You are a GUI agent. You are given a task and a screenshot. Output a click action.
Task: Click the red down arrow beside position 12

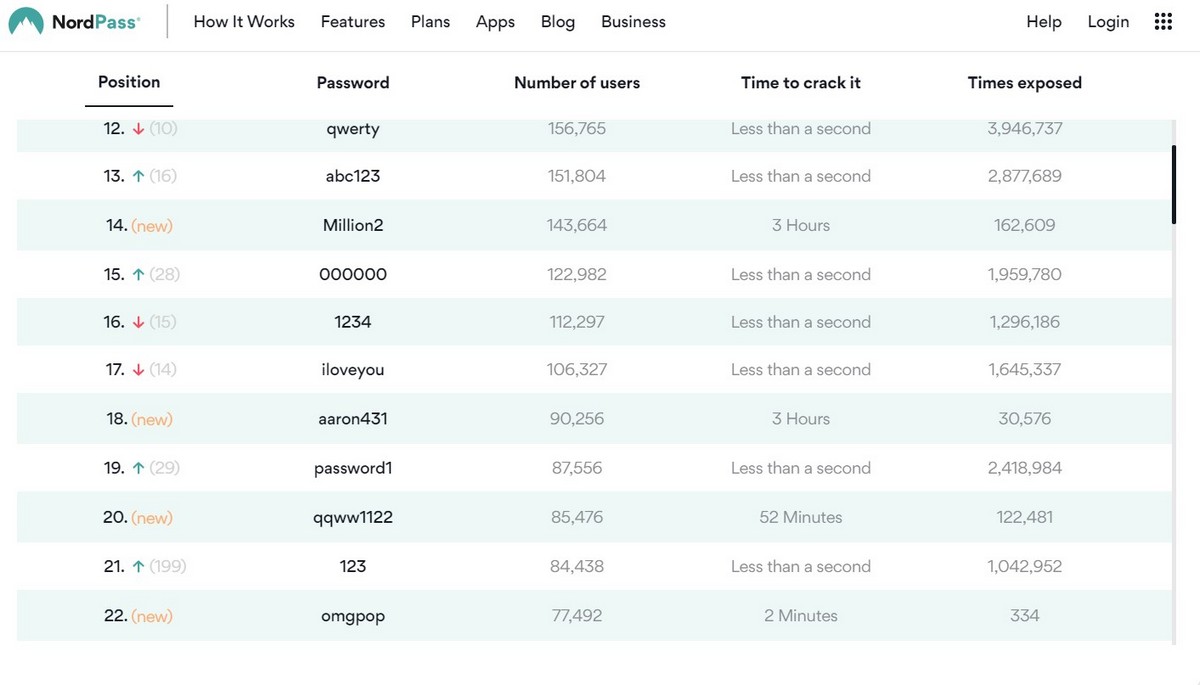point(137,129)
